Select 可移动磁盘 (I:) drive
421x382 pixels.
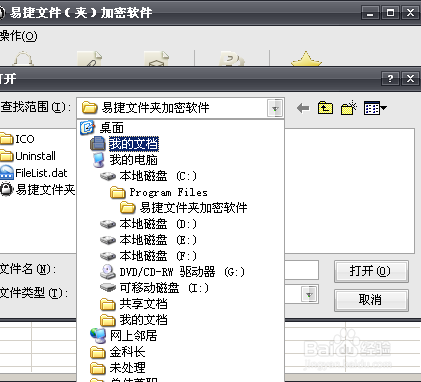coord(155,288)
